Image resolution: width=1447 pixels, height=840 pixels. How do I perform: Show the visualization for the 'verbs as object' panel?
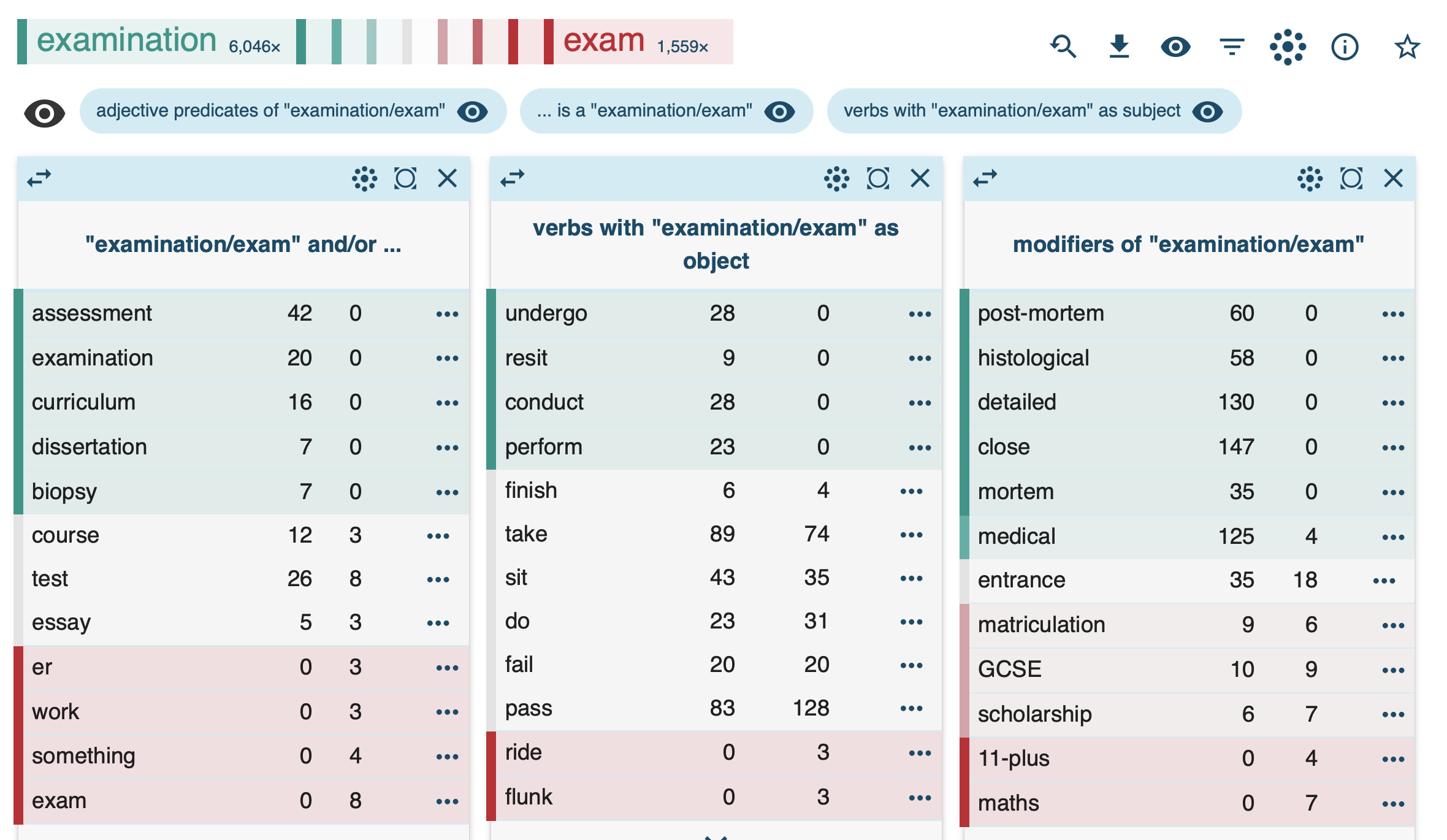click(836, 178)
